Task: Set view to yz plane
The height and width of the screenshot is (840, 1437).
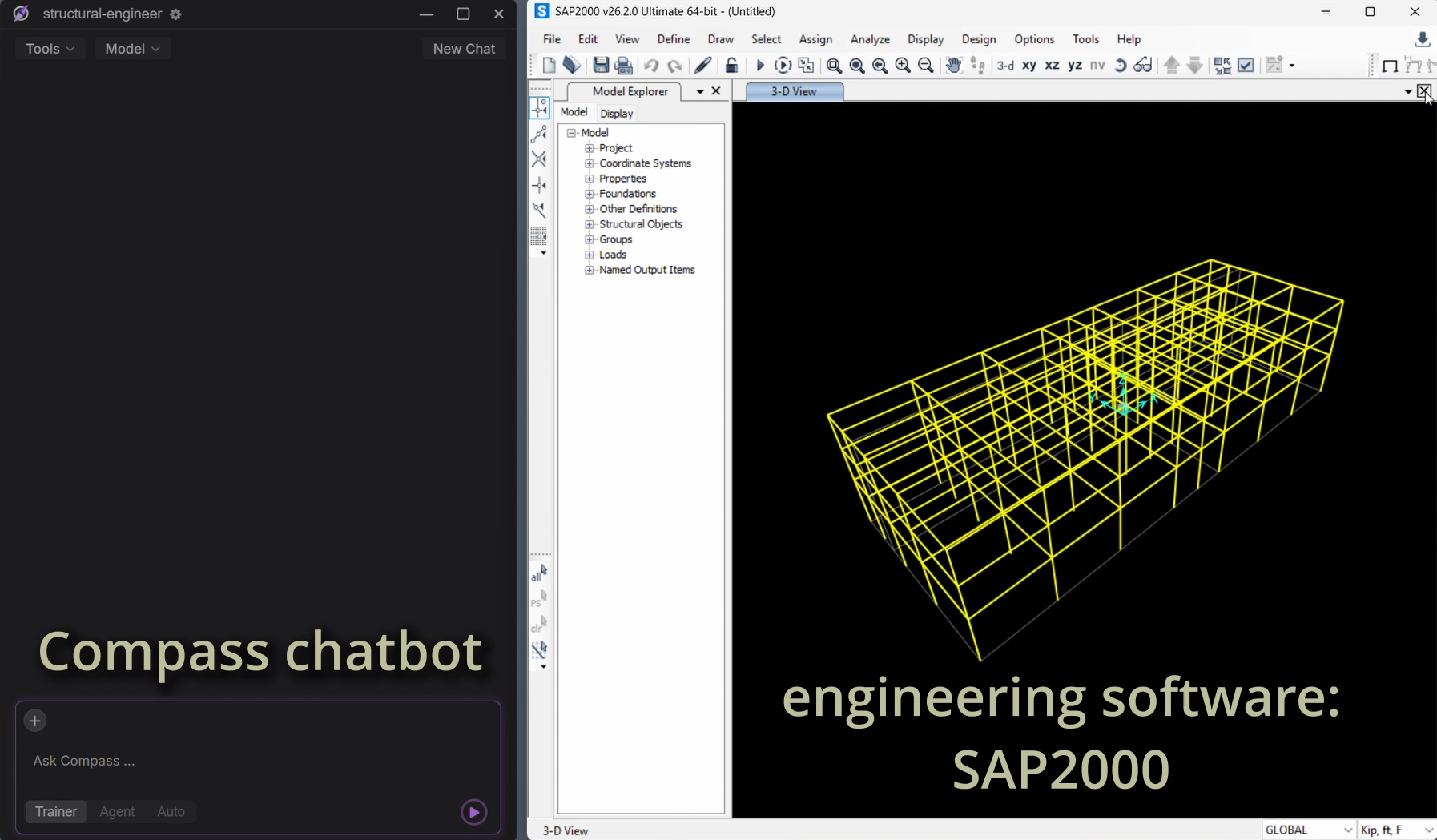Action: (x=1075, y=66)
